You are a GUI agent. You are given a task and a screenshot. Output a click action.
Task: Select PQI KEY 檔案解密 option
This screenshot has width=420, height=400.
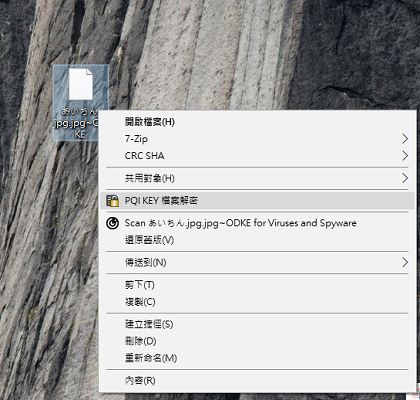tap(257, 201)
